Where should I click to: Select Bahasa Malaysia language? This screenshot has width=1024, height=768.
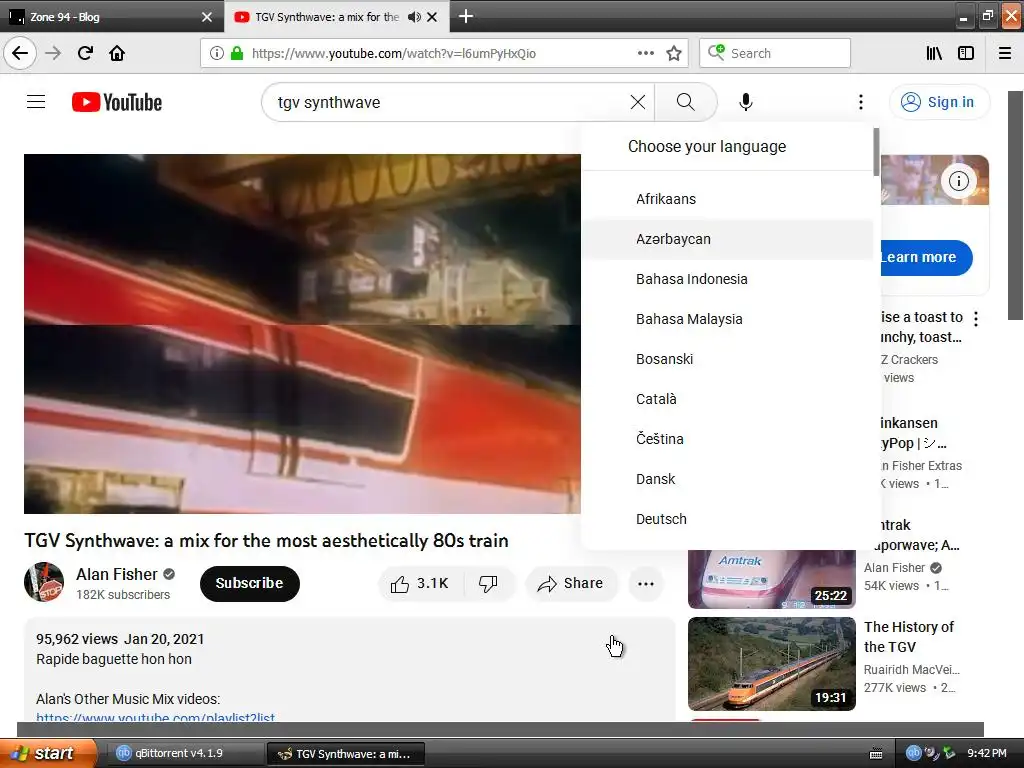(x=728, y=319)
